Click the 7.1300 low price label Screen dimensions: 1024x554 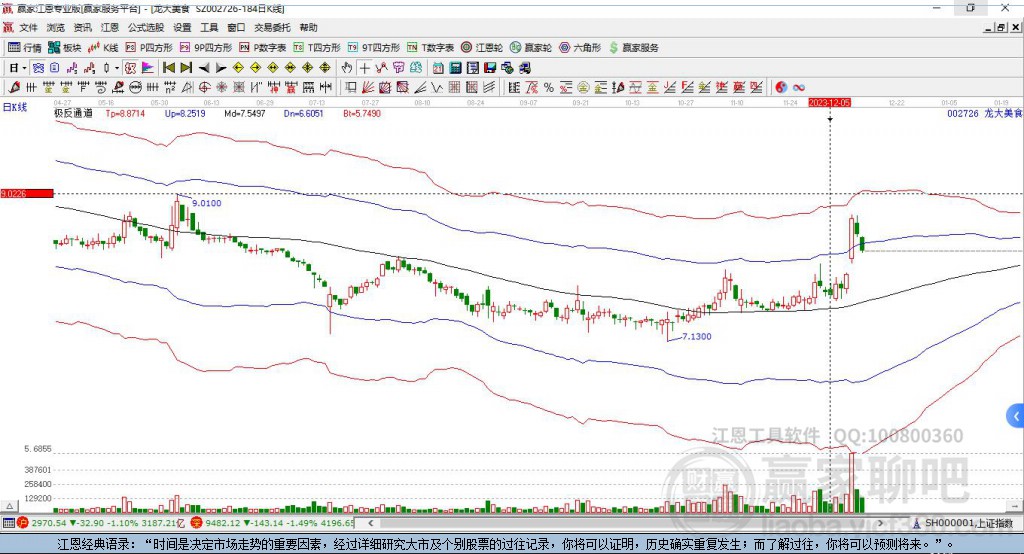point(697,336)
